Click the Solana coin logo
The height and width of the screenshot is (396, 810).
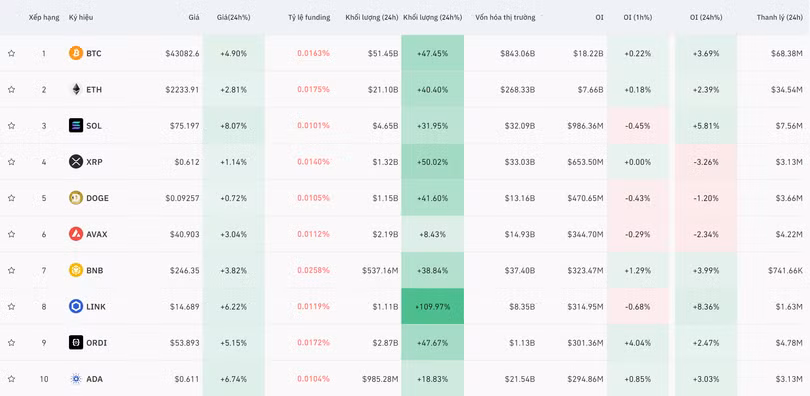(x=76, y=125)
